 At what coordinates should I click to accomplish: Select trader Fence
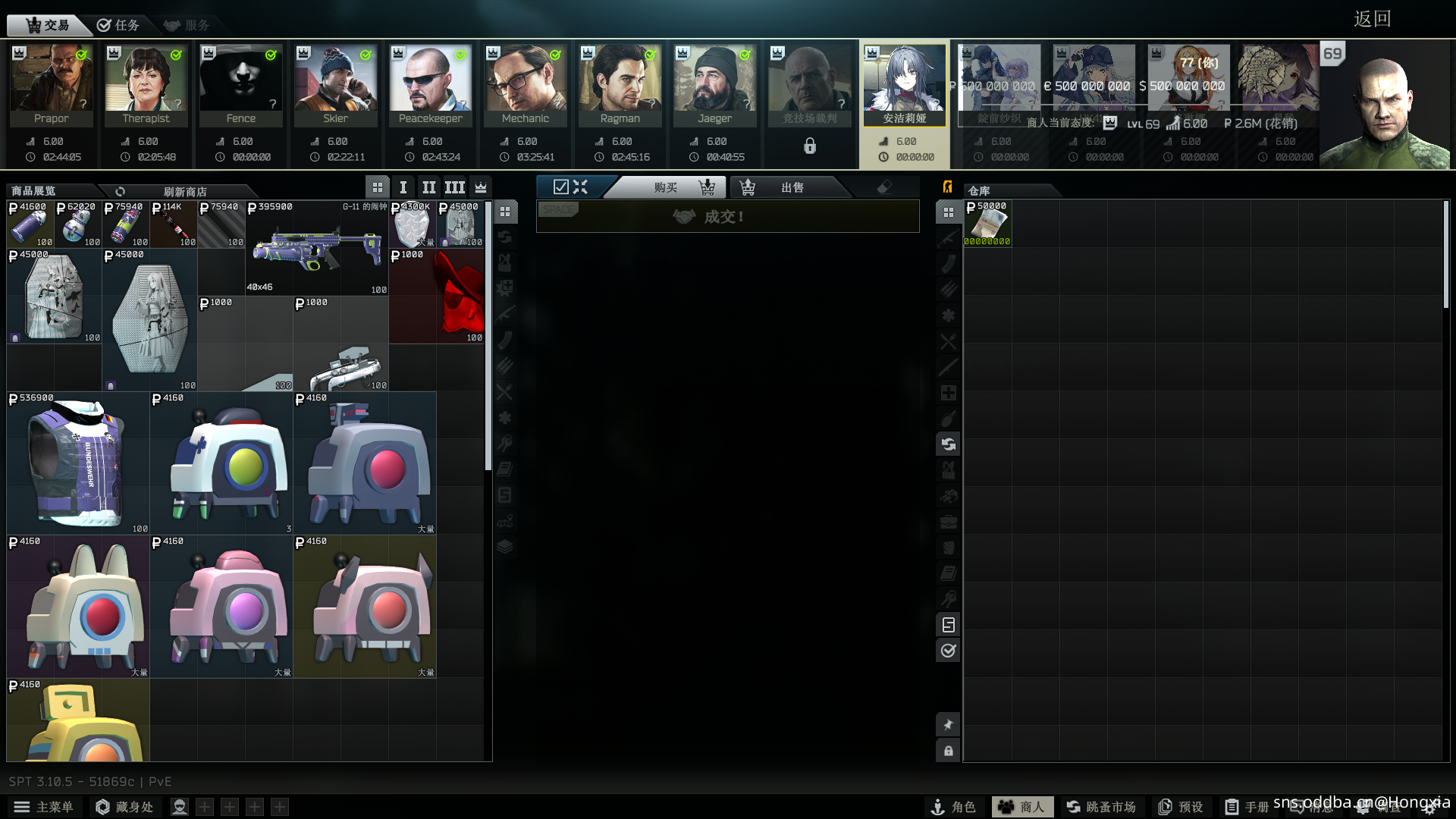coord(241,85)
